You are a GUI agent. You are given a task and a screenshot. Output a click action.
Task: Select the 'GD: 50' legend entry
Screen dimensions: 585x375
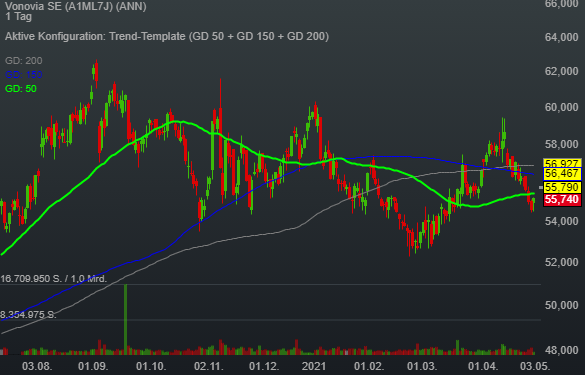coord(21,89)
